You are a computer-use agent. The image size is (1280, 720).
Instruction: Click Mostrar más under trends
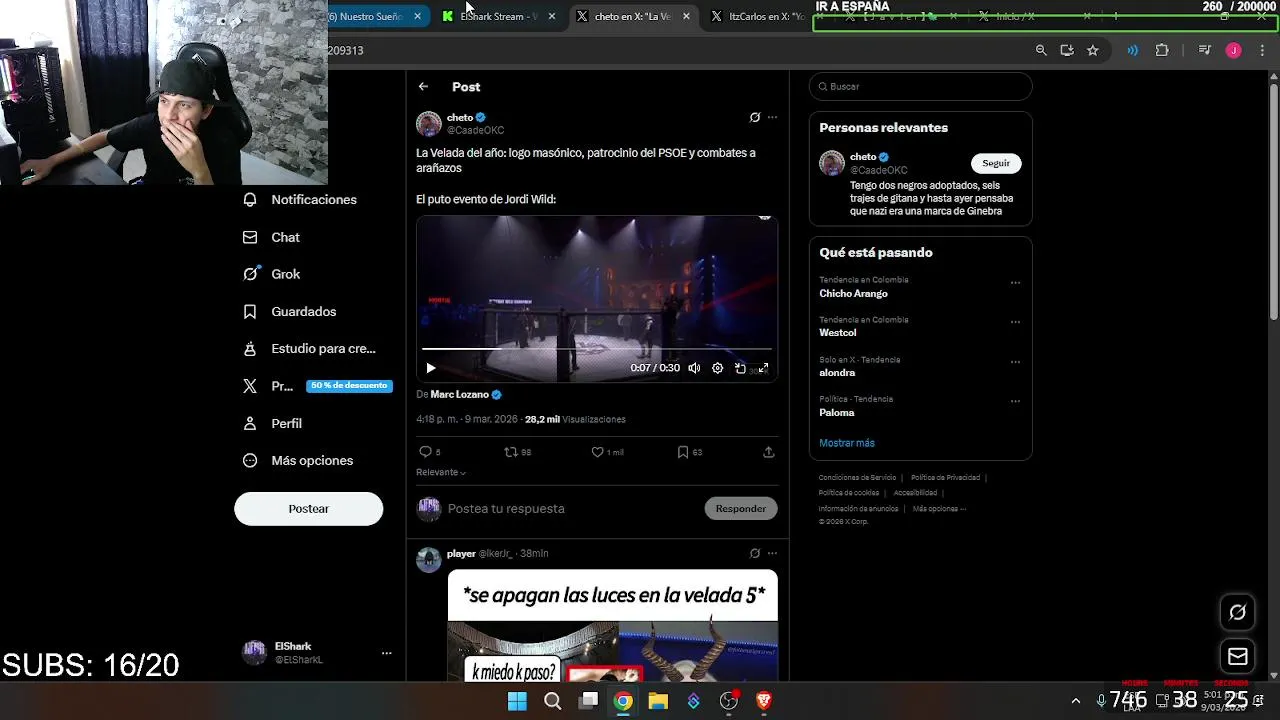click(x=847, y=443)
